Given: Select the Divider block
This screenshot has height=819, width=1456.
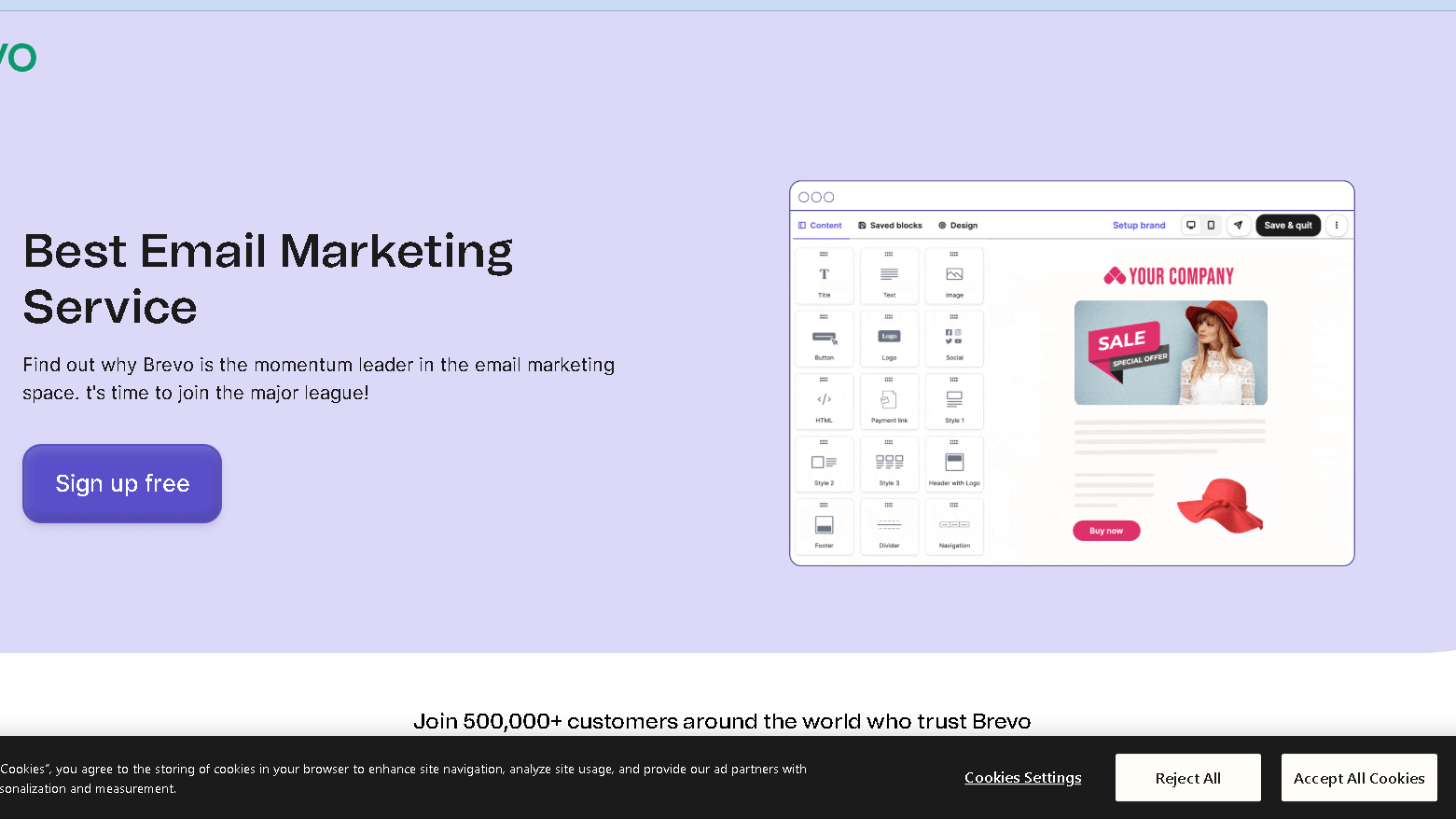Looking at the screenshot, I should click(x=889, y=525).
